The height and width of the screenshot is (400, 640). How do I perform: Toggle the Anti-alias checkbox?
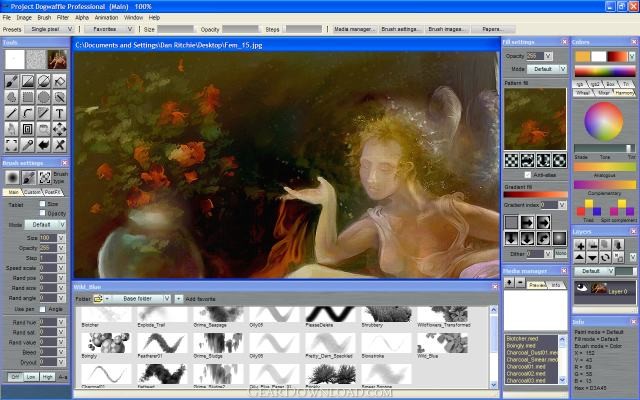click(528, 175)
